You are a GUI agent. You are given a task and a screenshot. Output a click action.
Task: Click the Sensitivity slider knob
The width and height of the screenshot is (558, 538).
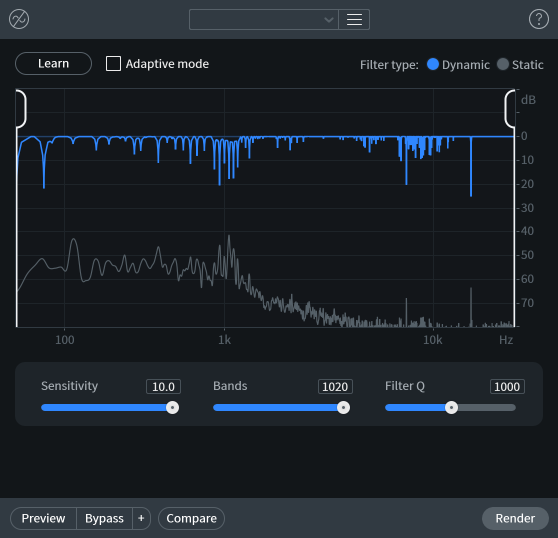[x=173, y=407]
